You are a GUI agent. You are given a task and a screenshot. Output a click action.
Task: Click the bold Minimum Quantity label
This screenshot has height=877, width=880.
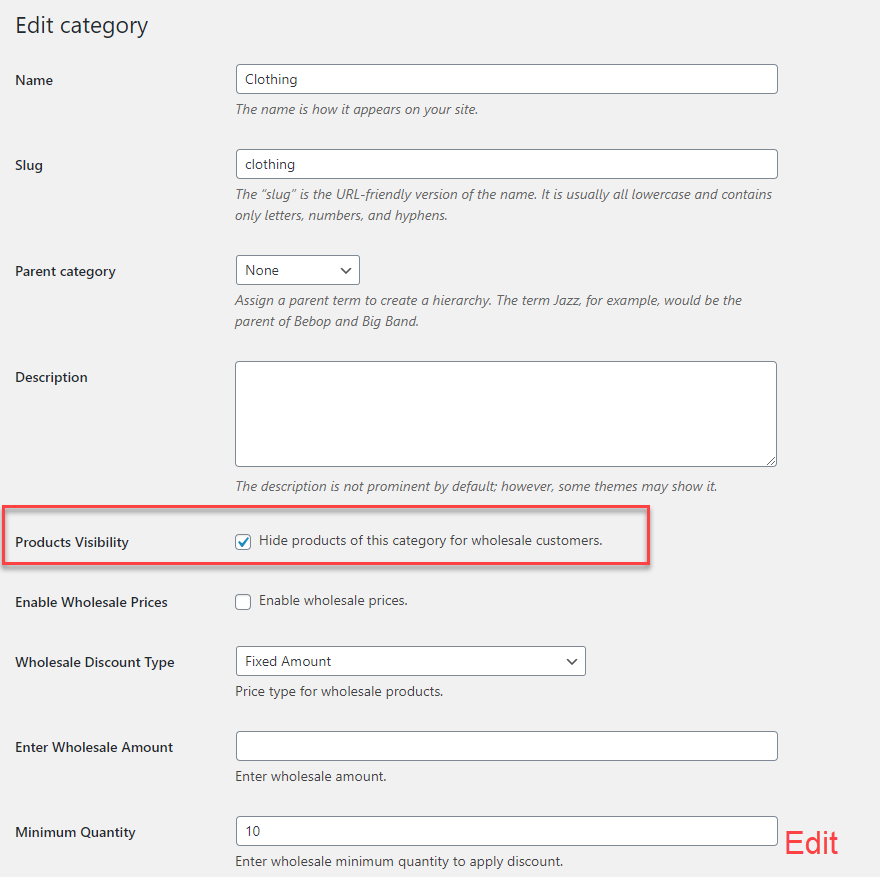click(x=75, y=832)
